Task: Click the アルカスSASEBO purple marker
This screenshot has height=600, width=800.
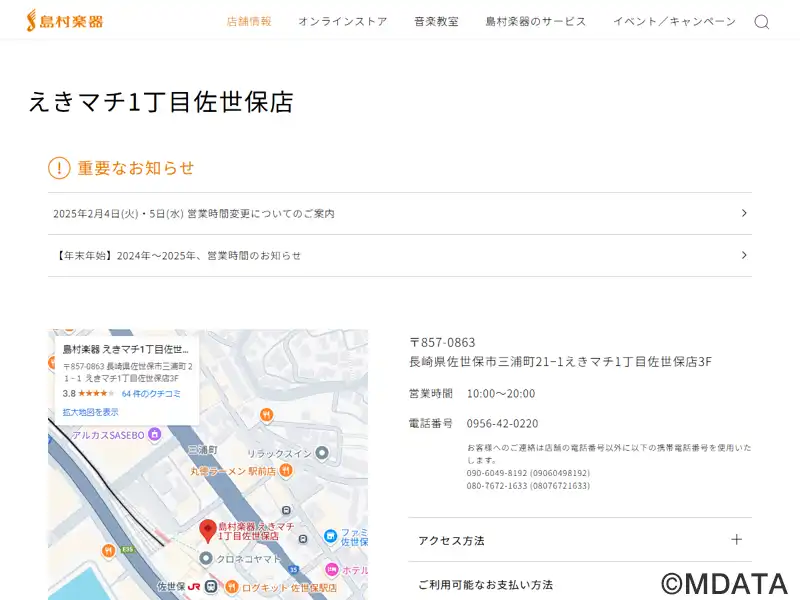Action: [x=155, y=434]
